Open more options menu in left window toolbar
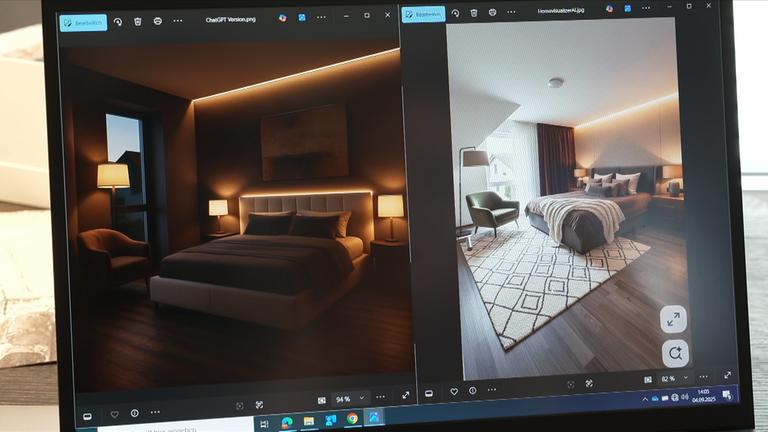This screenshot has width=768, height=432. click(x=178, y=21)
